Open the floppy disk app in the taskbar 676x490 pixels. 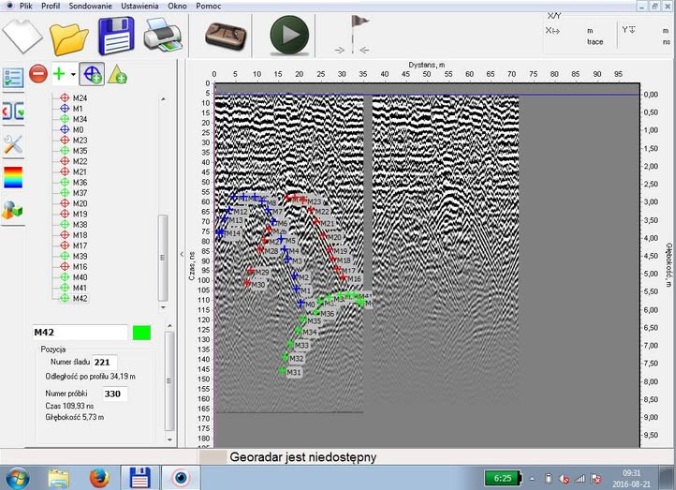(141, 478)
